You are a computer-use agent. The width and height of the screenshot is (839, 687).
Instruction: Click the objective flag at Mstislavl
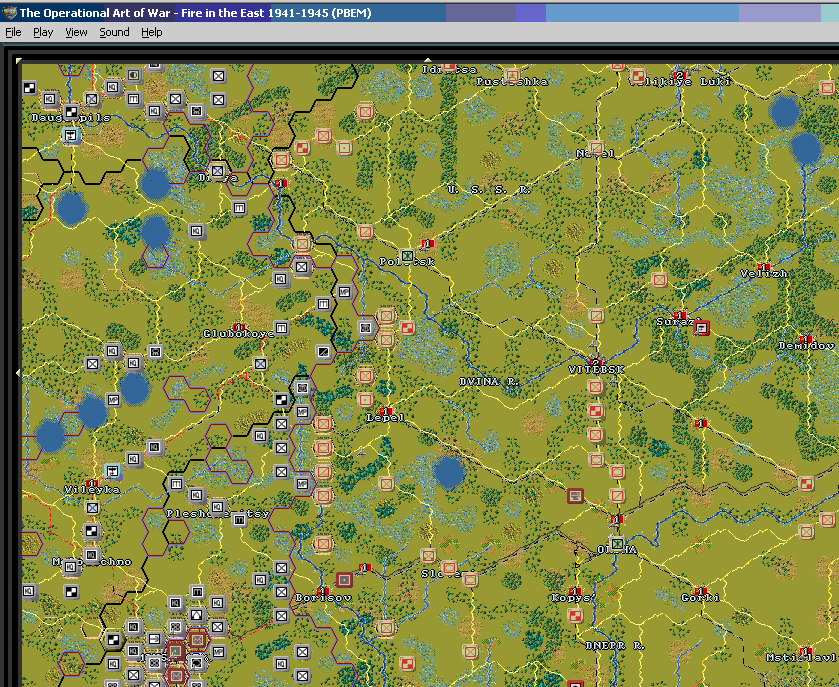pos(804,651)
